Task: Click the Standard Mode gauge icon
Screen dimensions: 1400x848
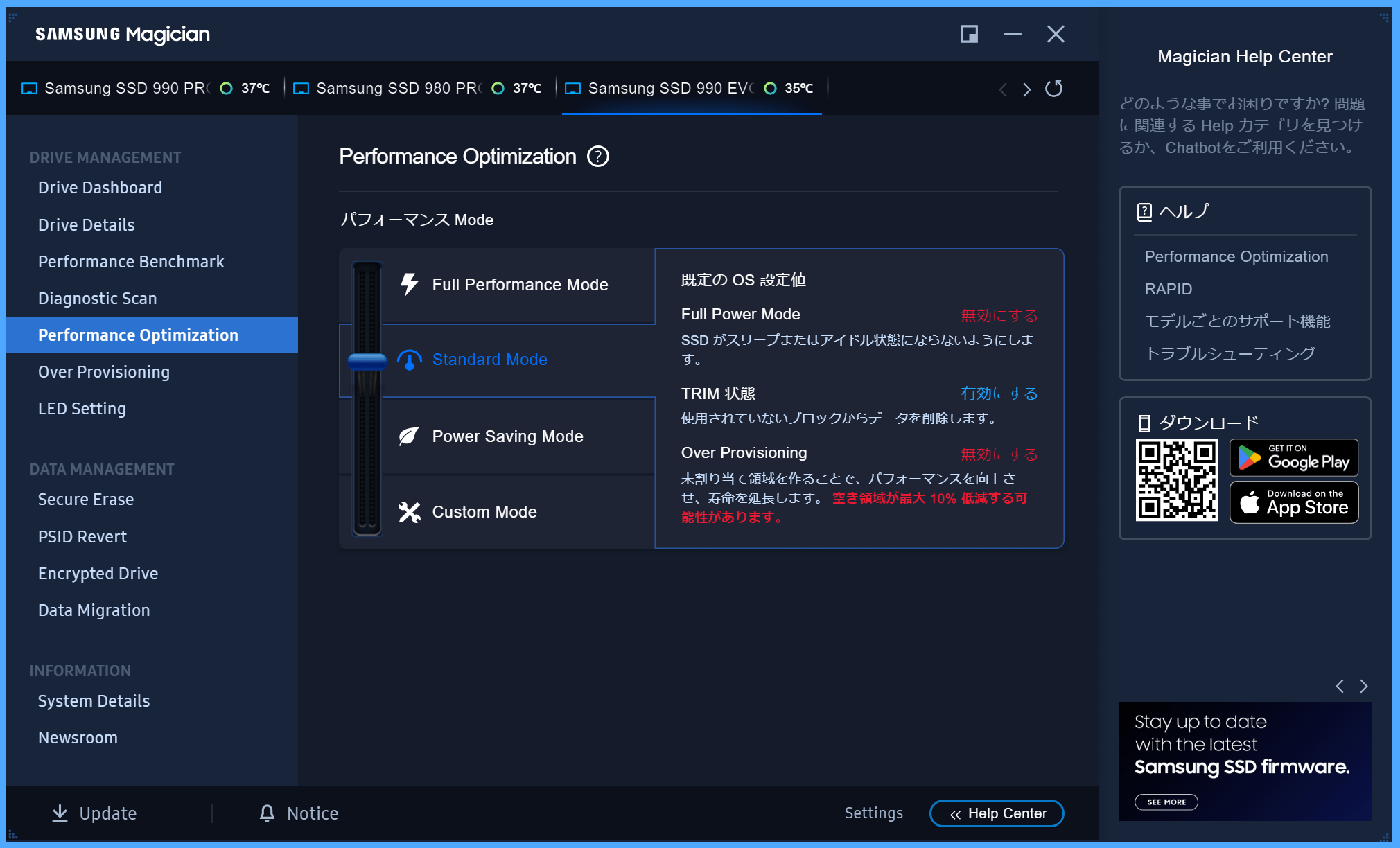Action: coord(409,360)
